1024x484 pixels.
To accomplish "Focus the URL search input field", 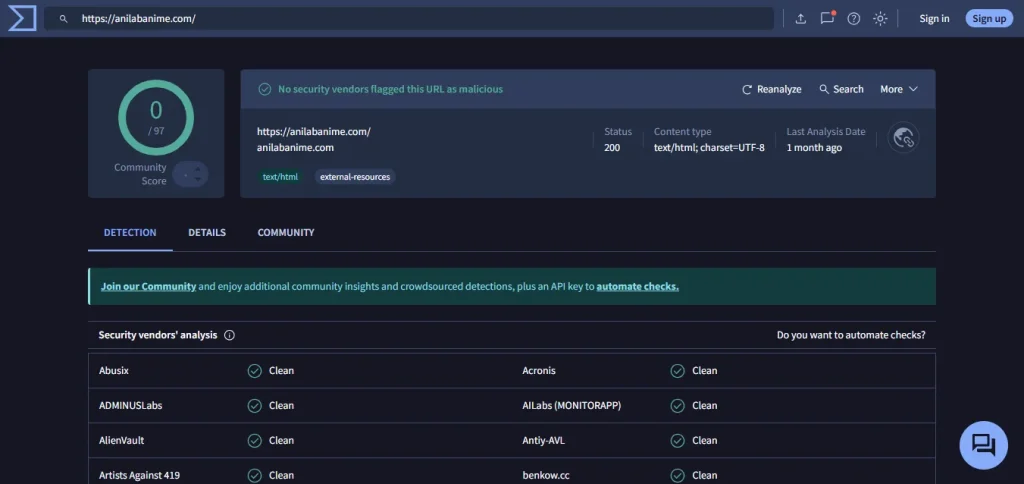I will pyautogui.click(x=409, y=18).
